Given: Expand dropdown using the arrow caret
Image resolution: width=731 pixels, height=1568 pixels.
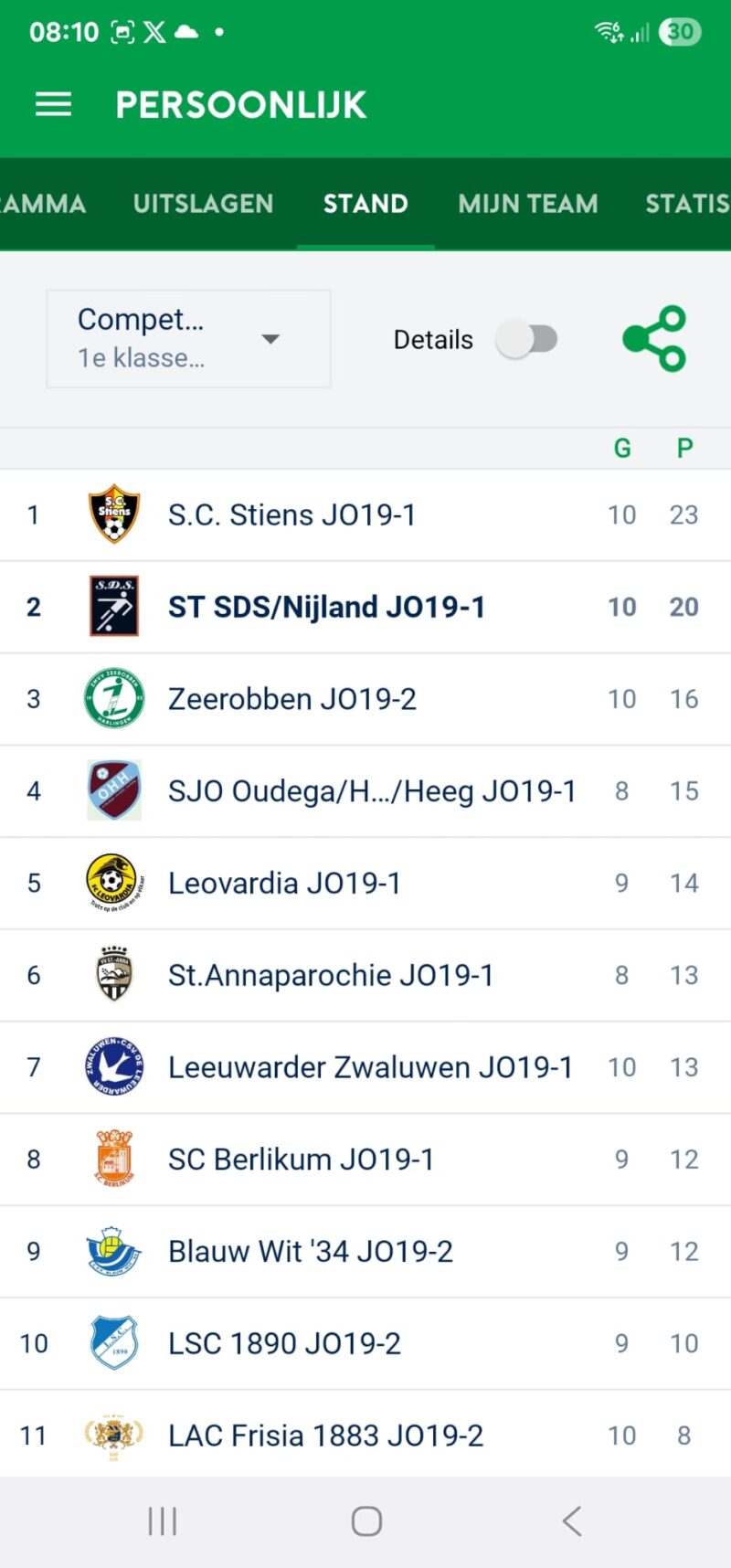Looking at the screenshot, I should (270, 339).
